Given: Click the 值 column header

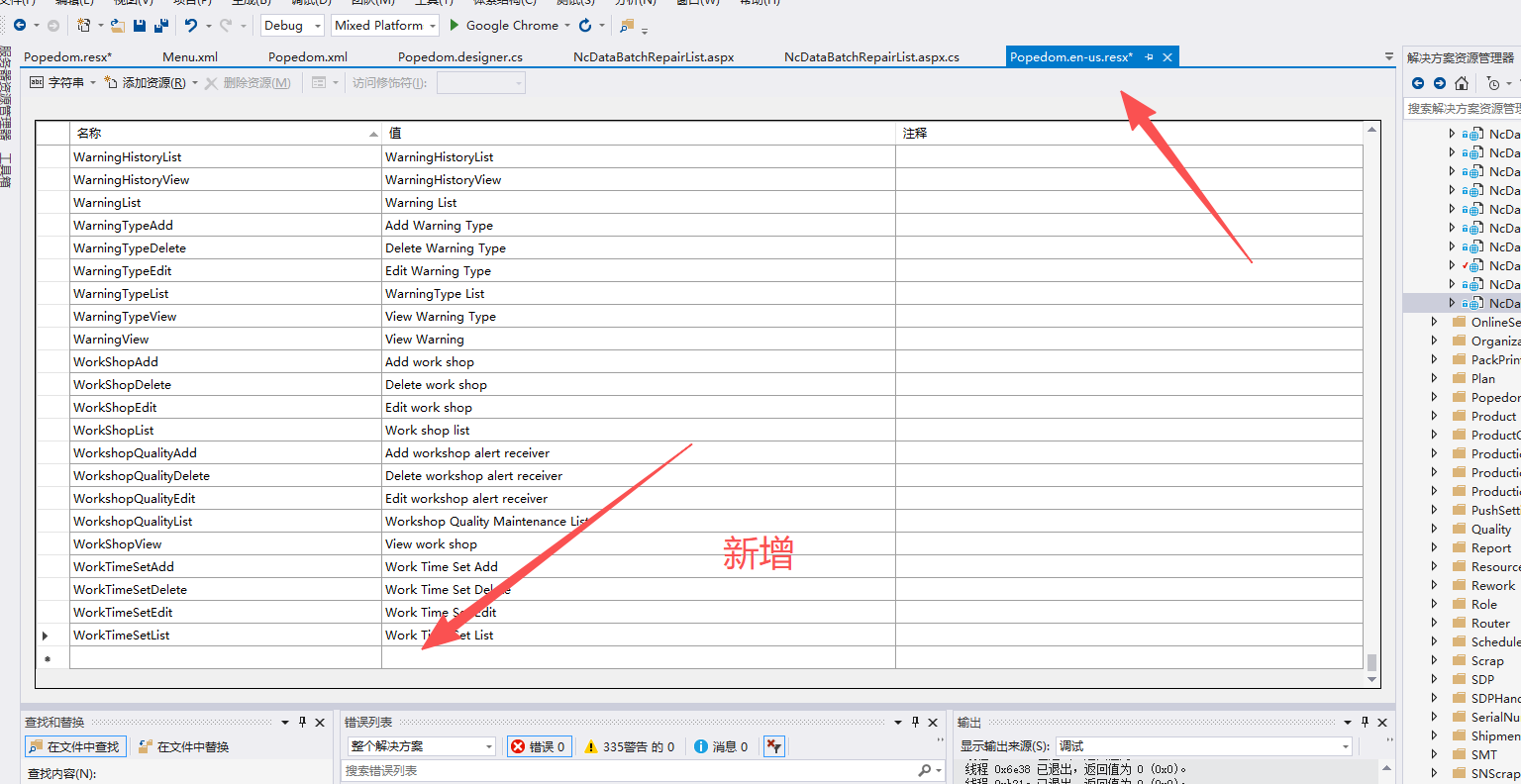Looking at the screenshot, I should coord(639,134).
